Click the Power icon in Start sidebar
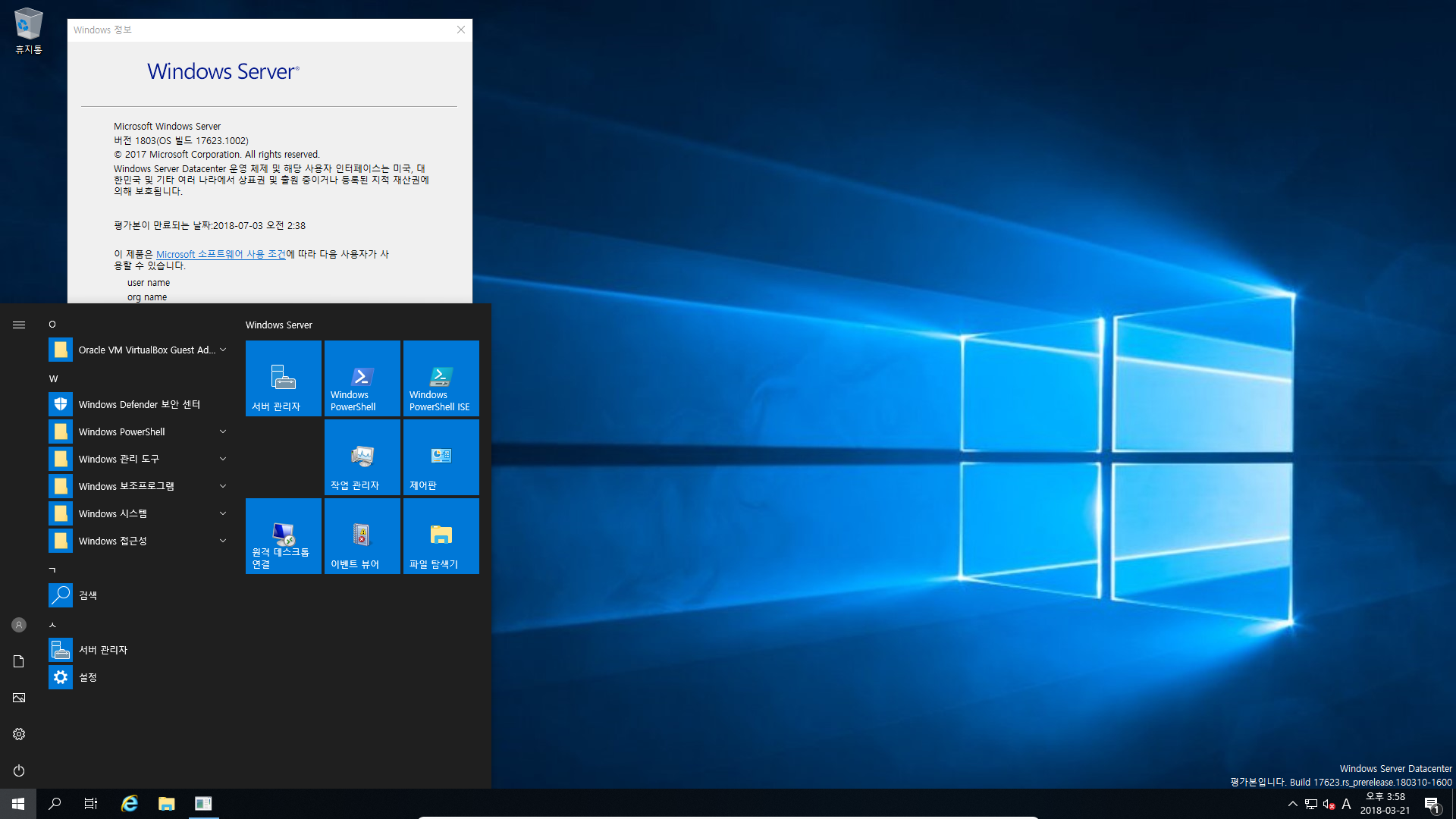Screen dimensions: 1456x819 pos(19,770)
